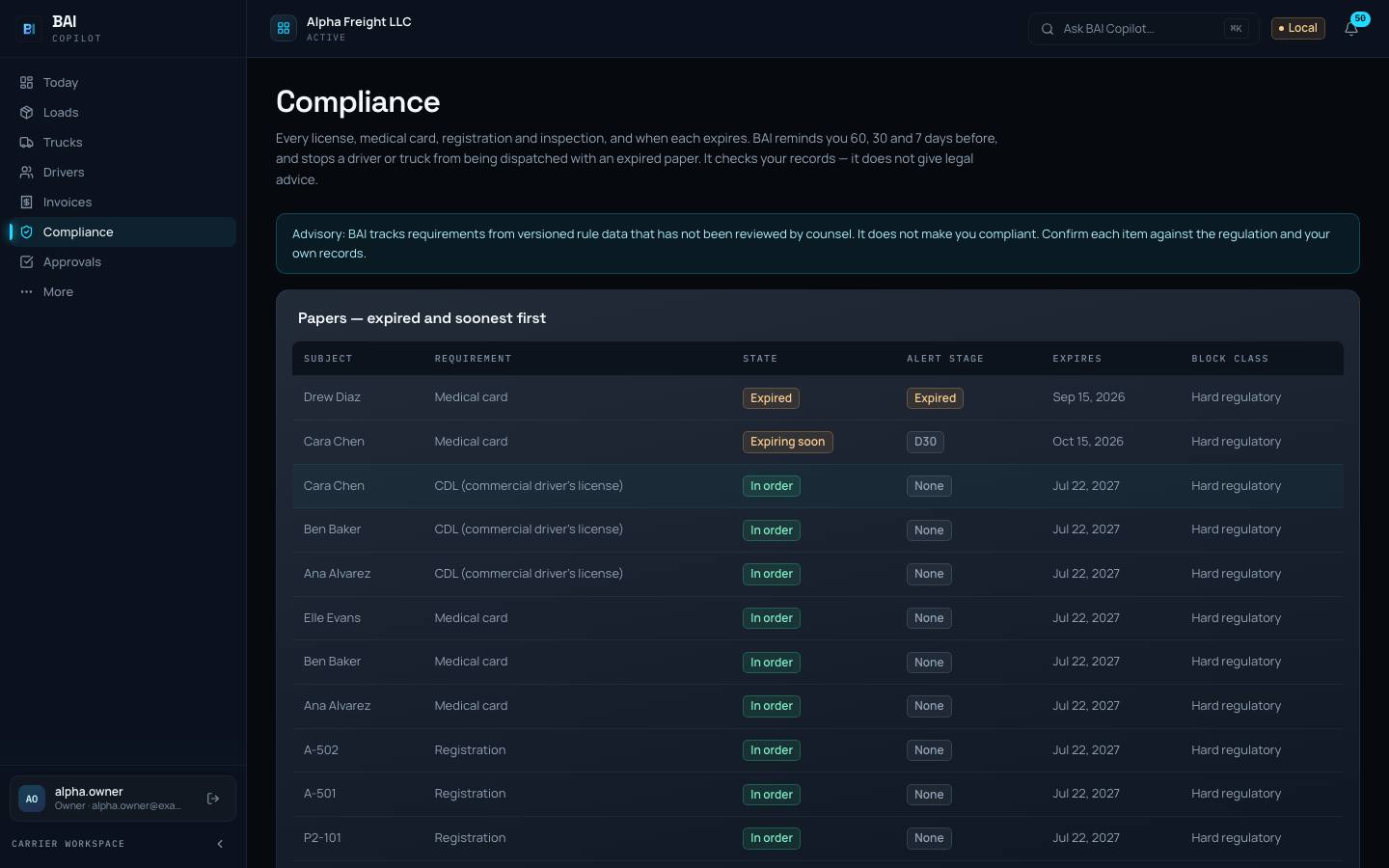The image size is (1389, 868).
Task: Click the Carrier Workspace label
Action: pyautogui.click(x=68, y=844)
